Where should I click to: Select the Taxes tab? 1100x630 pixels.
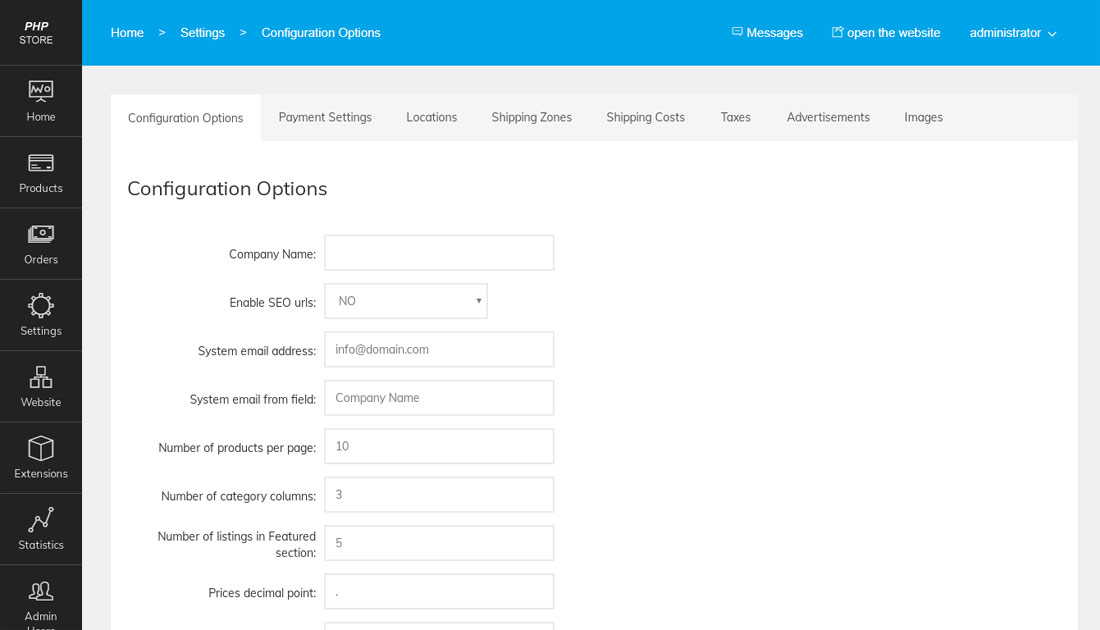(x=735, y=117)
